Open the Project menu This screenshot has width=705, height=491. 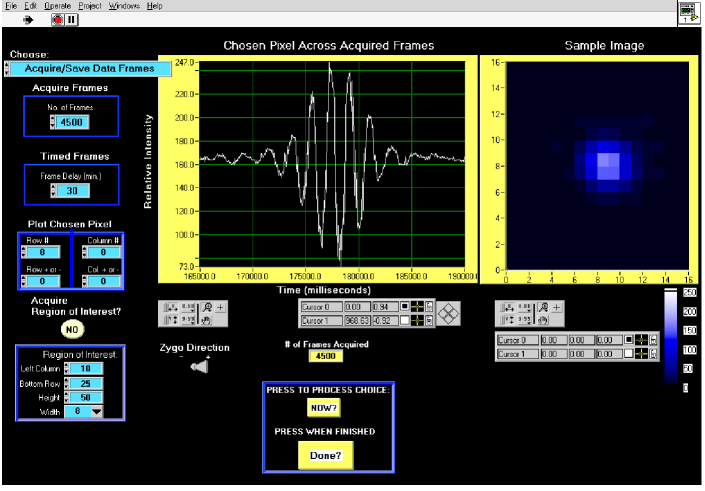90,6
